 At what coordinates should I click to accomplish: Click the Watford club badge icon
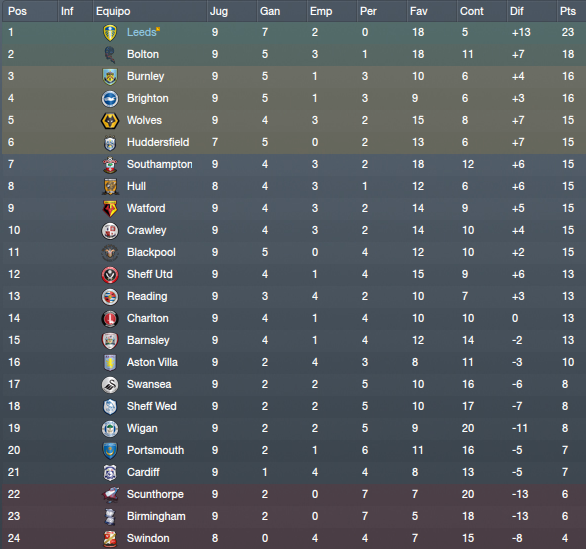[110, 209]
